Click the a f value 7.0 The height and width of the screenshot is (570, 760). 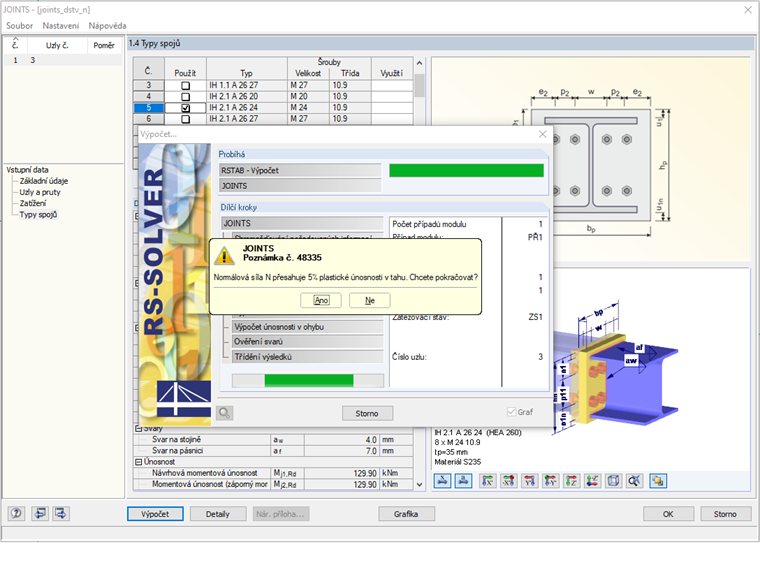(342, 451)
